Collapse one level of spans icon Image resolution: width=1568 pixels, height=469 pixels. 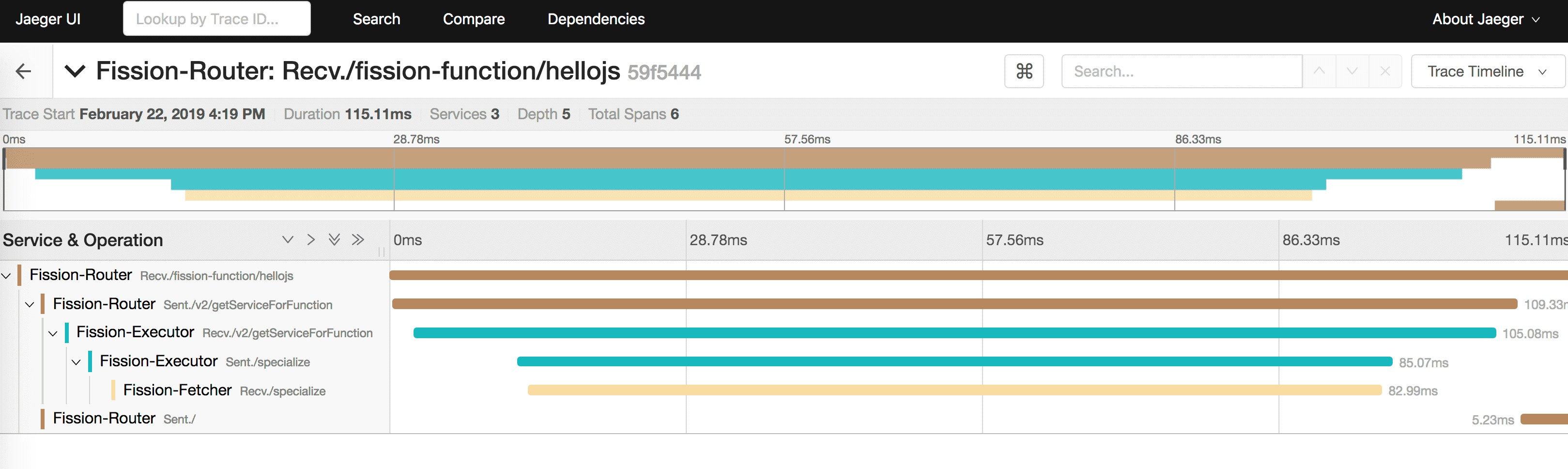tap(311, 239)
